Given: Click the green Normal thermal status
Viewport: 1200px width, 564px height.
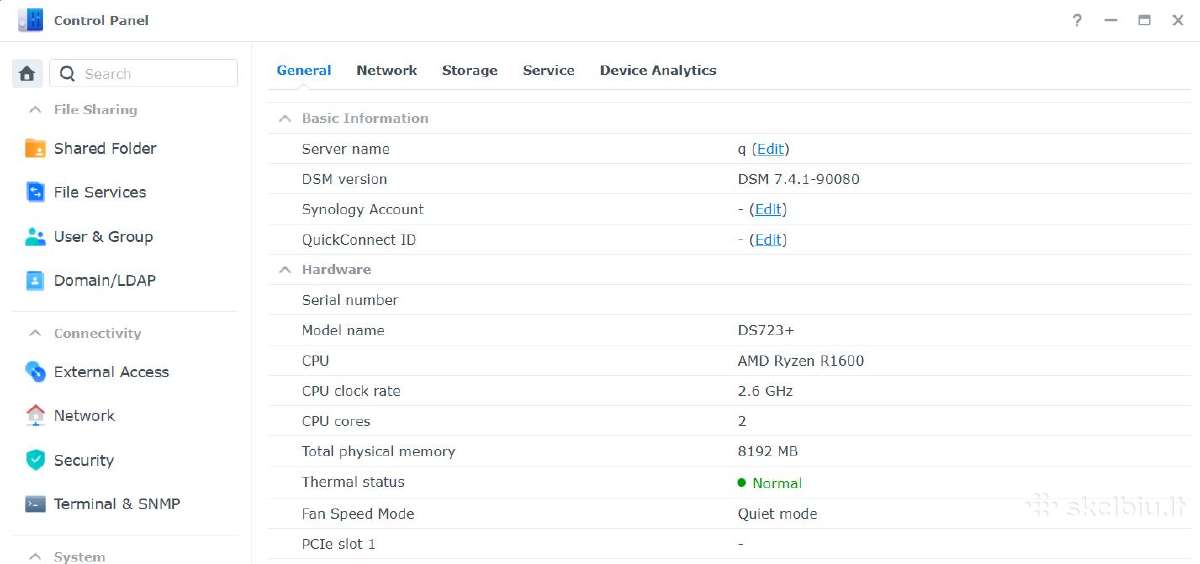Looking at the screenshot, I should click(770, 483).
